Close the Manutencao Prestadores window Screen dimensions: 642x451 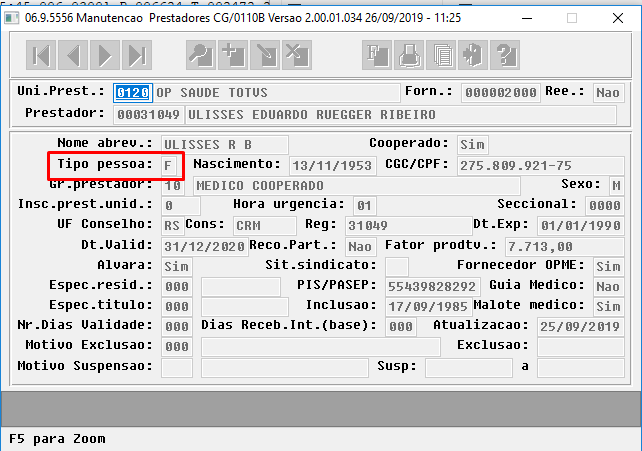tap(618, 18)
